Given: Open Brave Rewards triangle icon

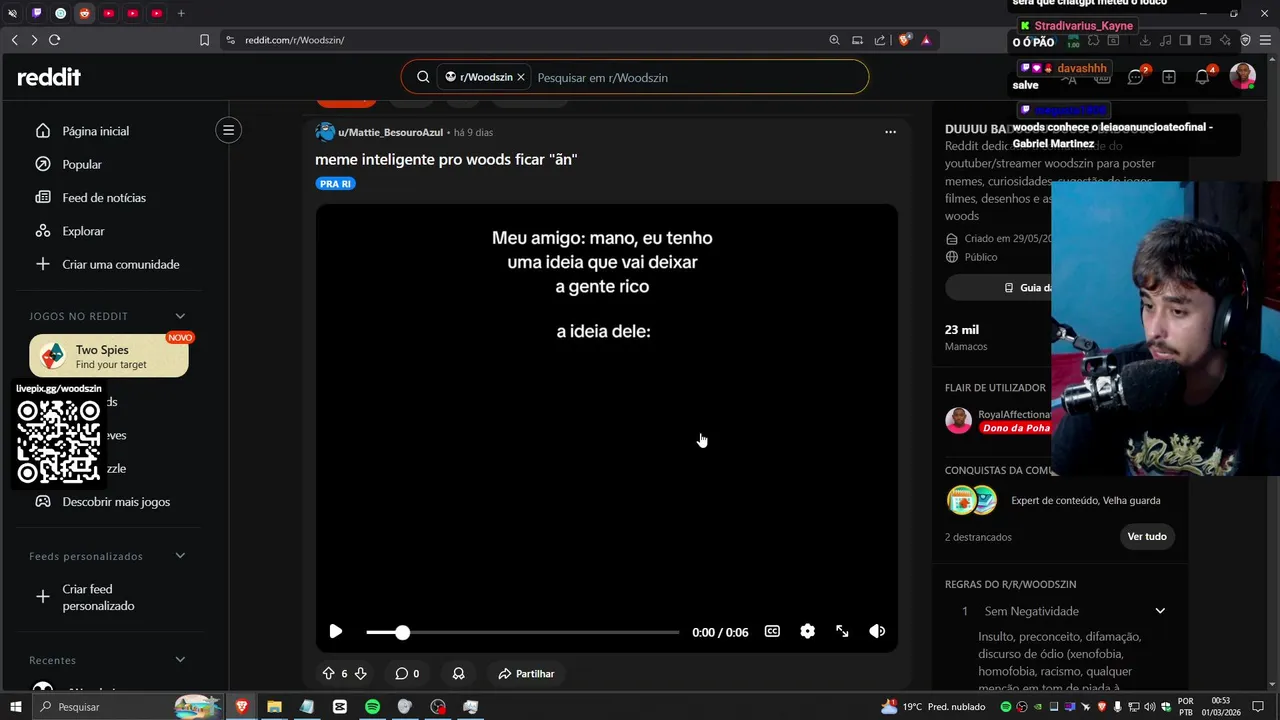Looking at the screenshot, I should point(926,40).
